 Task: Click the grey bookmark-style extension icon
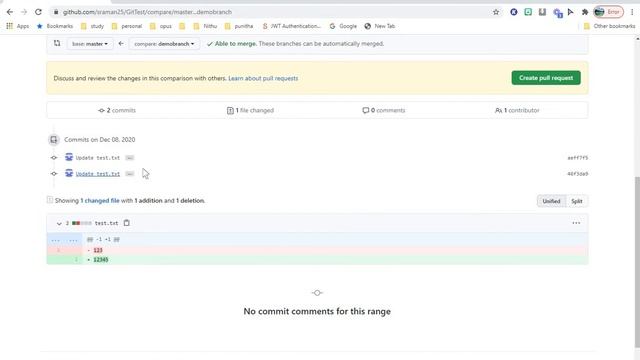(542, 12)
